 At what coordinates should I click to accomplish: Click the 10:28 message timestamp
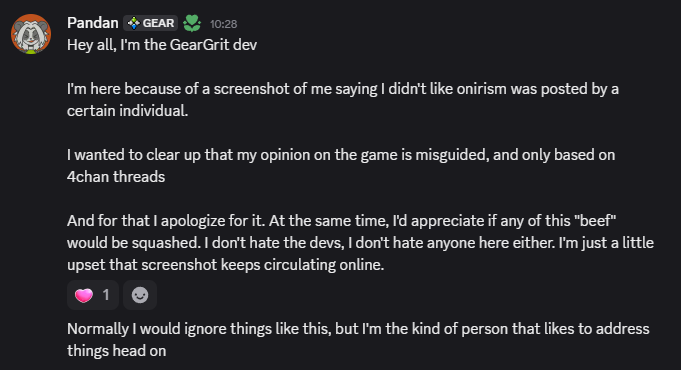[x=223, y=24]
